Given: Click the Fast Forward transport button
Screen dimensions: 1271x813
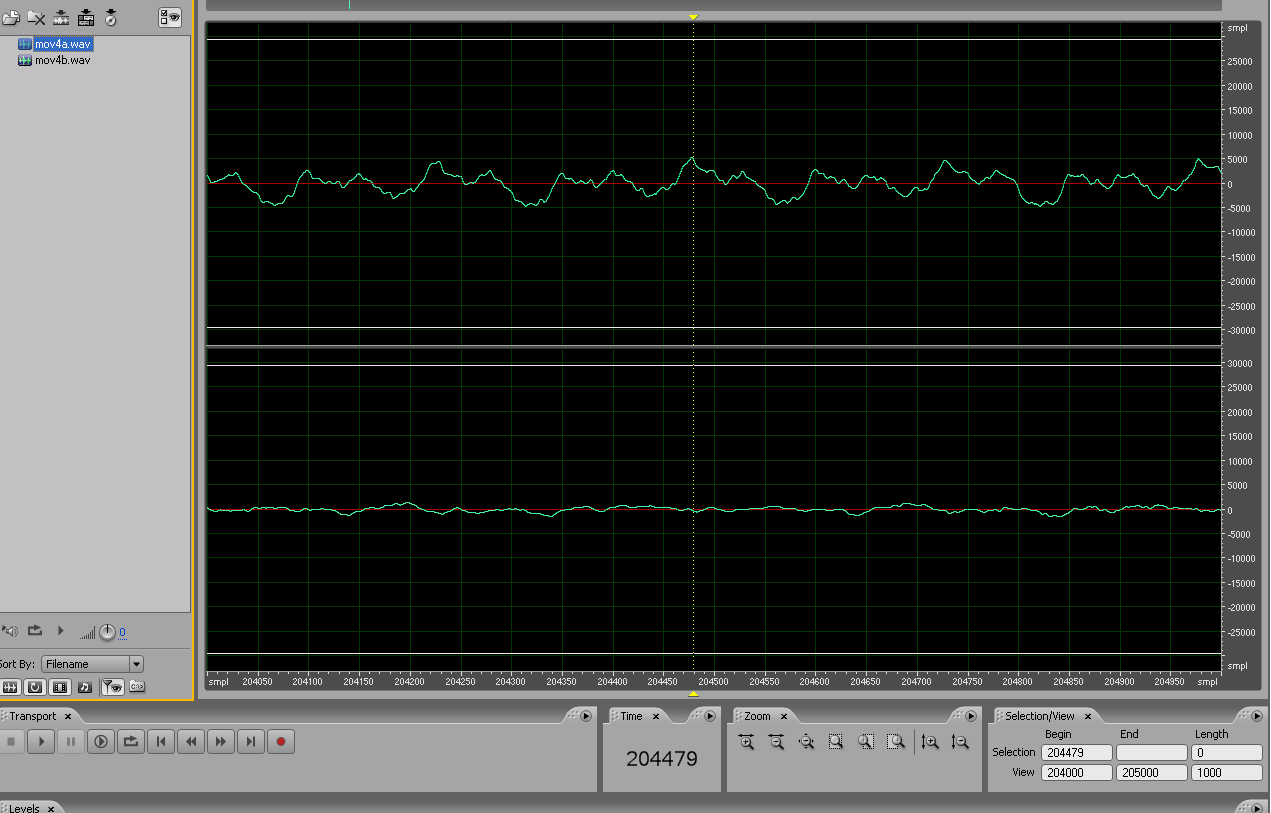Looking at the screenshot, I should (x=221, y=742).
